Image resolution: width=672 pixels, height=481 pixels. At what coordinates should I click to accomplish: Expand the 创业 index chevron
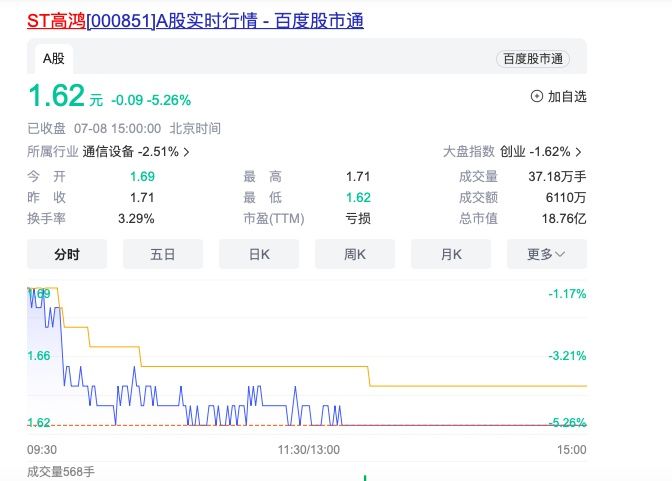[579, 152]
